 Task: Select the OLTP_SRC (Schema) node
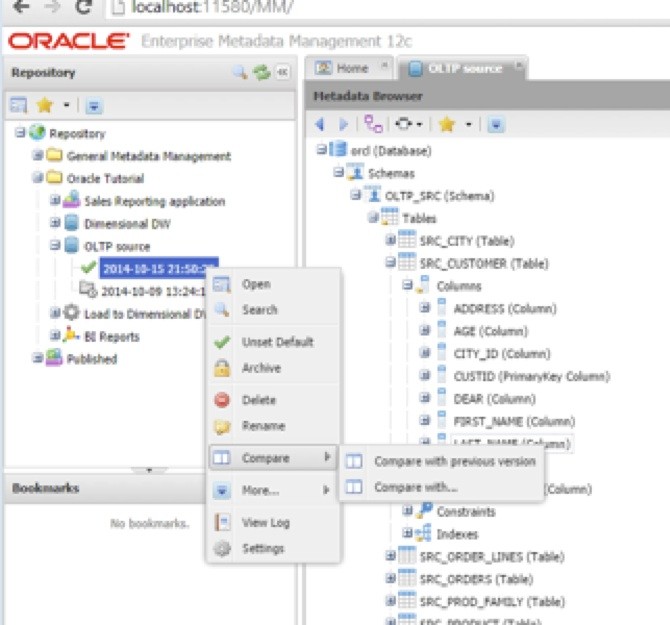(439, 196)
